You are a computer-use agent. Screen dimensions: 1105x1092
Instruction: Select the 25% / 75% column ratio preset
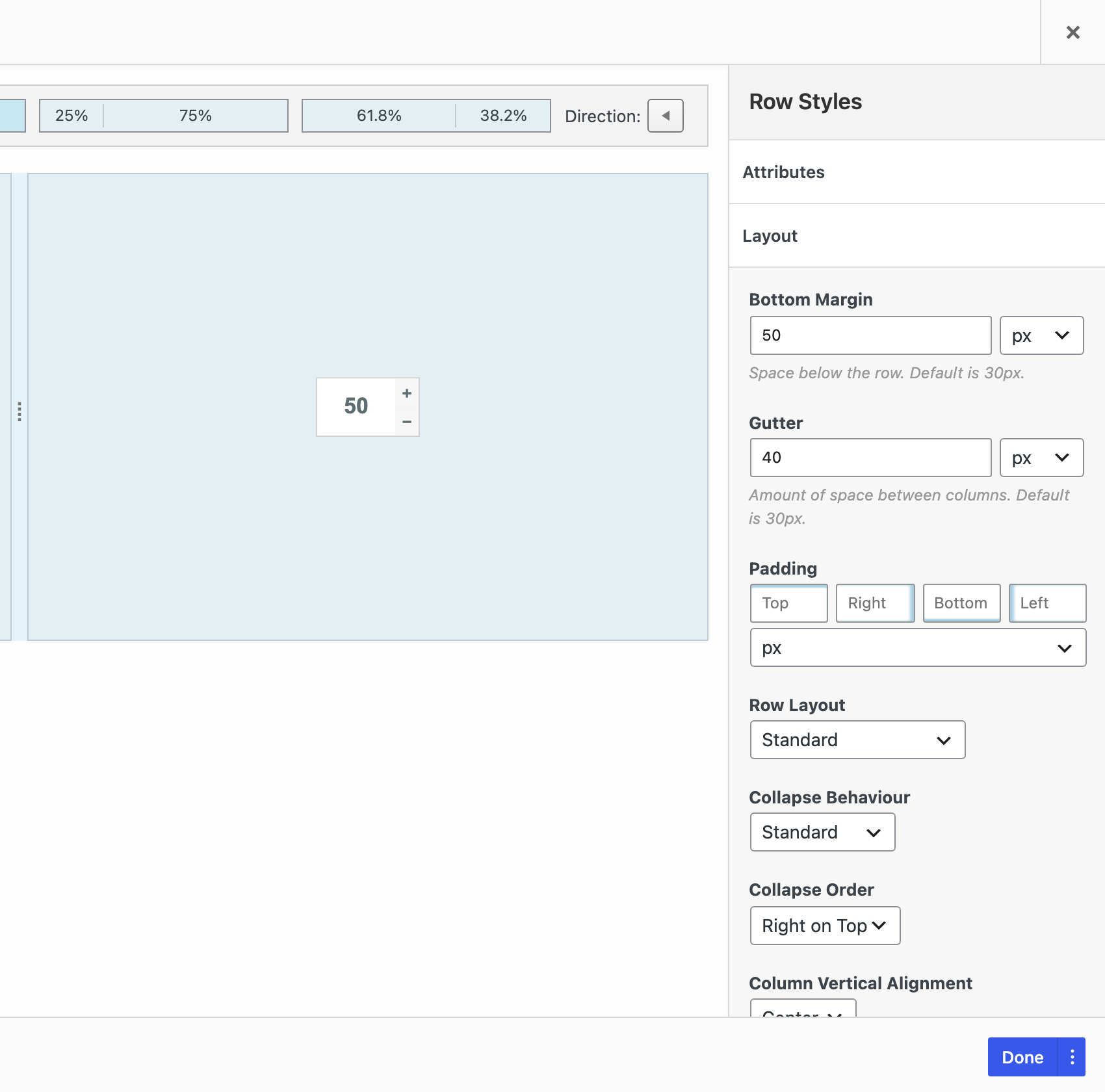point(164,116)
